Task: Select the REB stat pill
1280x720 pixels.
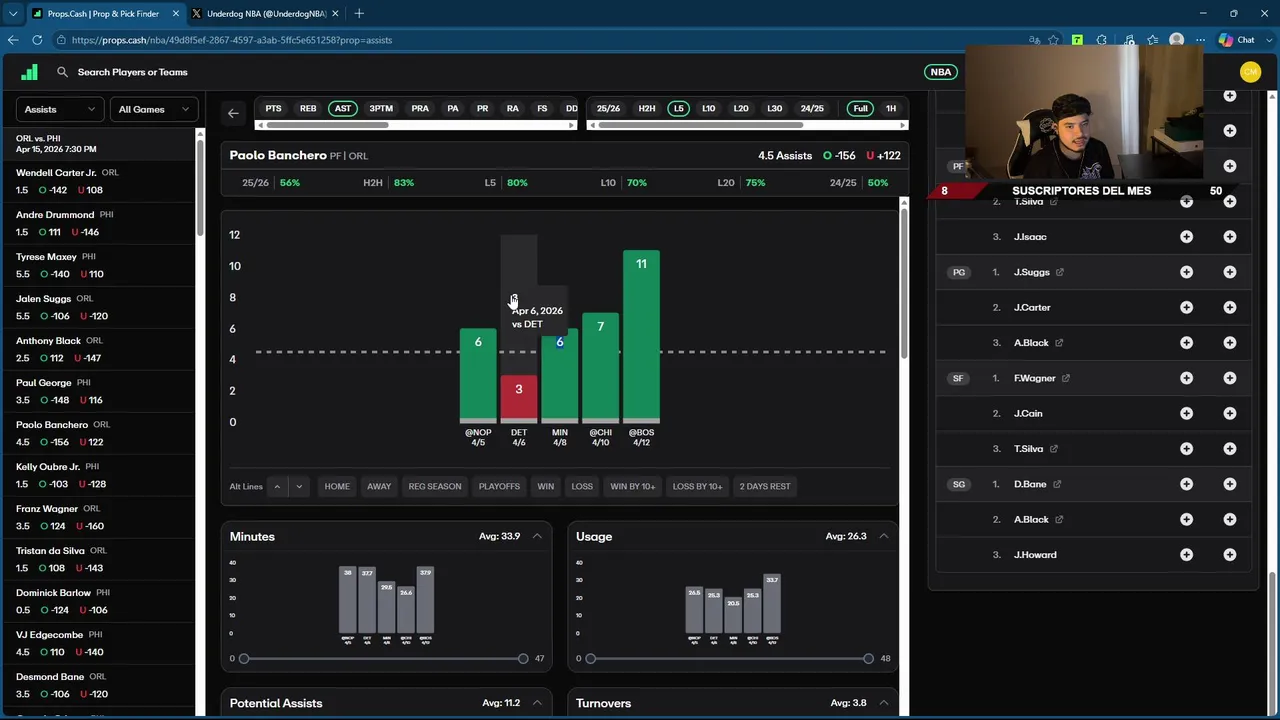Action: pos(308,108)
